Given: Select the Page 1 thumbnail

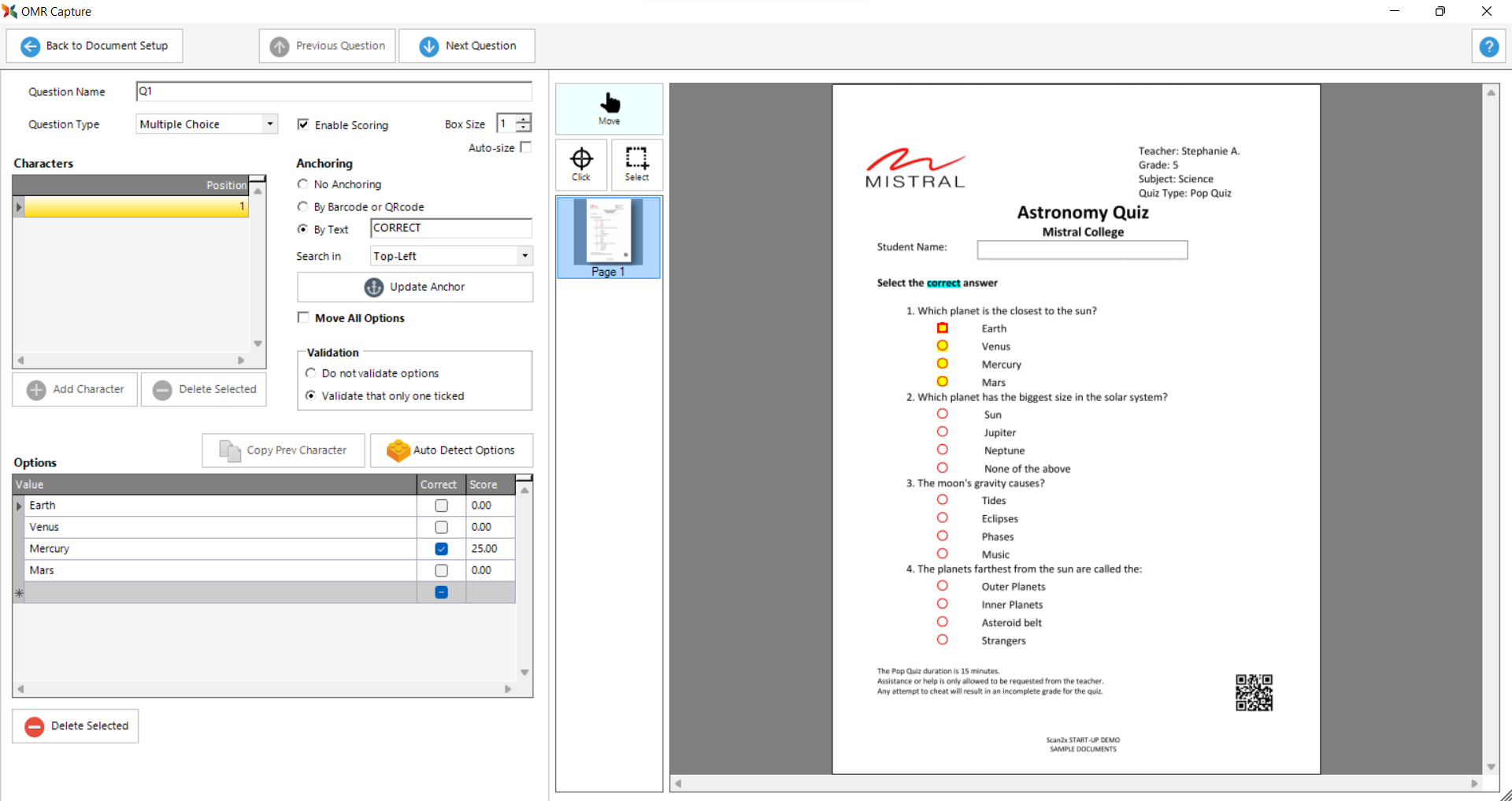Looking at the screenshot, I should click(x=609, y=237).
